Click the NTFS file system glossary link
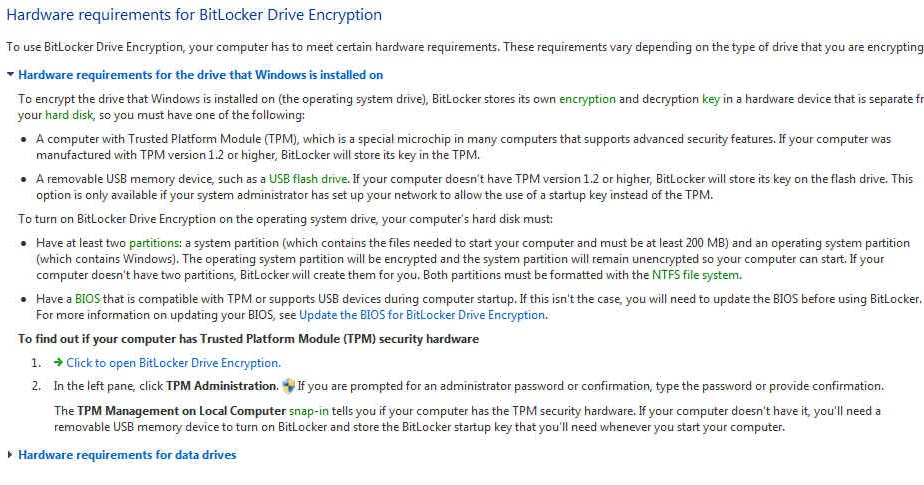This screenshot has height=485, width=924. [695, 275]
